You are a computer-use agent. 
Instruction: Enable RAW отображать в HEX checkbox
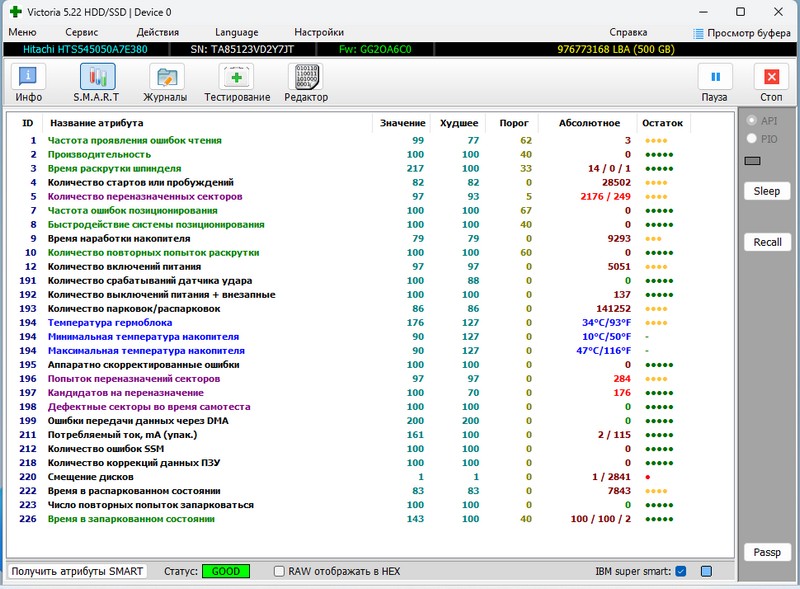point(280,571)
